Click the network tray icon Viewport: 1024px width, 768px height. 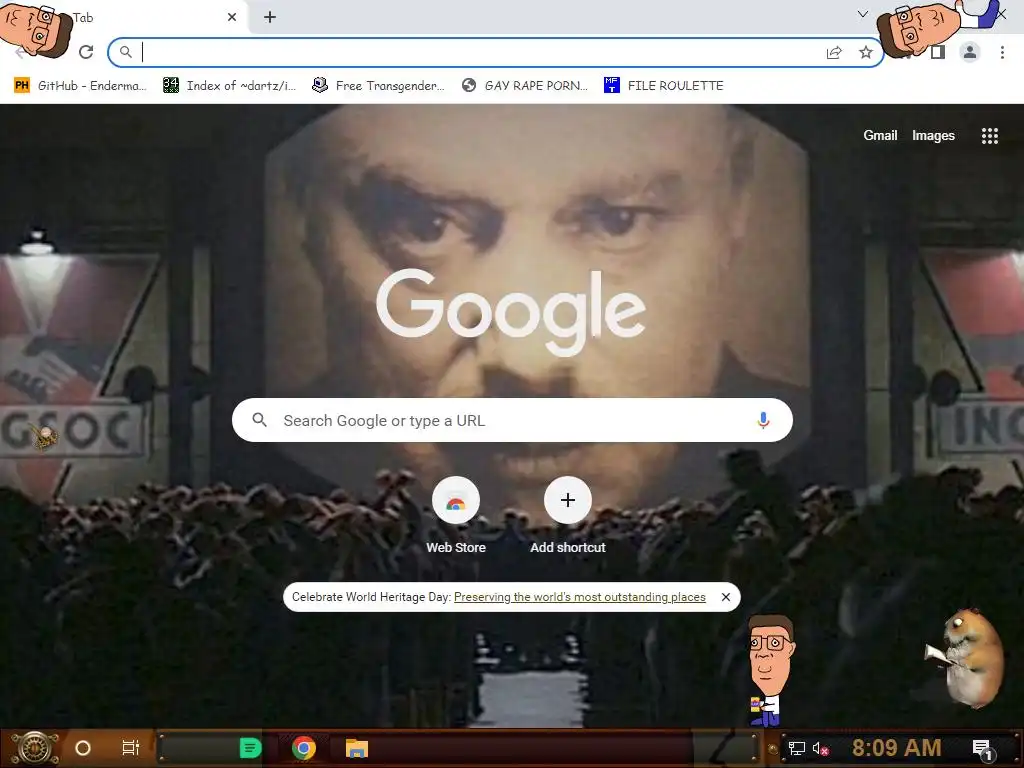797,748
